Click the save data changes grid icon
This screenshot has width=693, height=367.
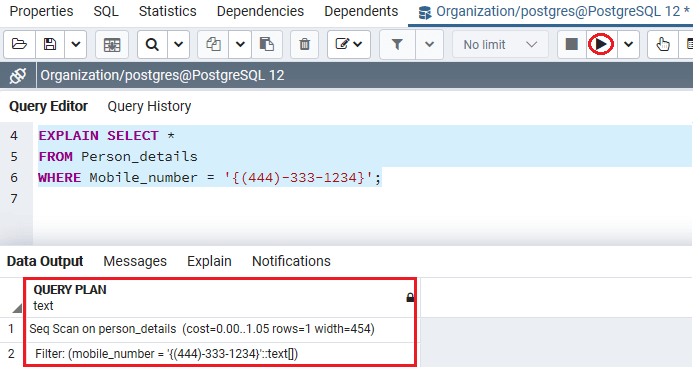112,44
